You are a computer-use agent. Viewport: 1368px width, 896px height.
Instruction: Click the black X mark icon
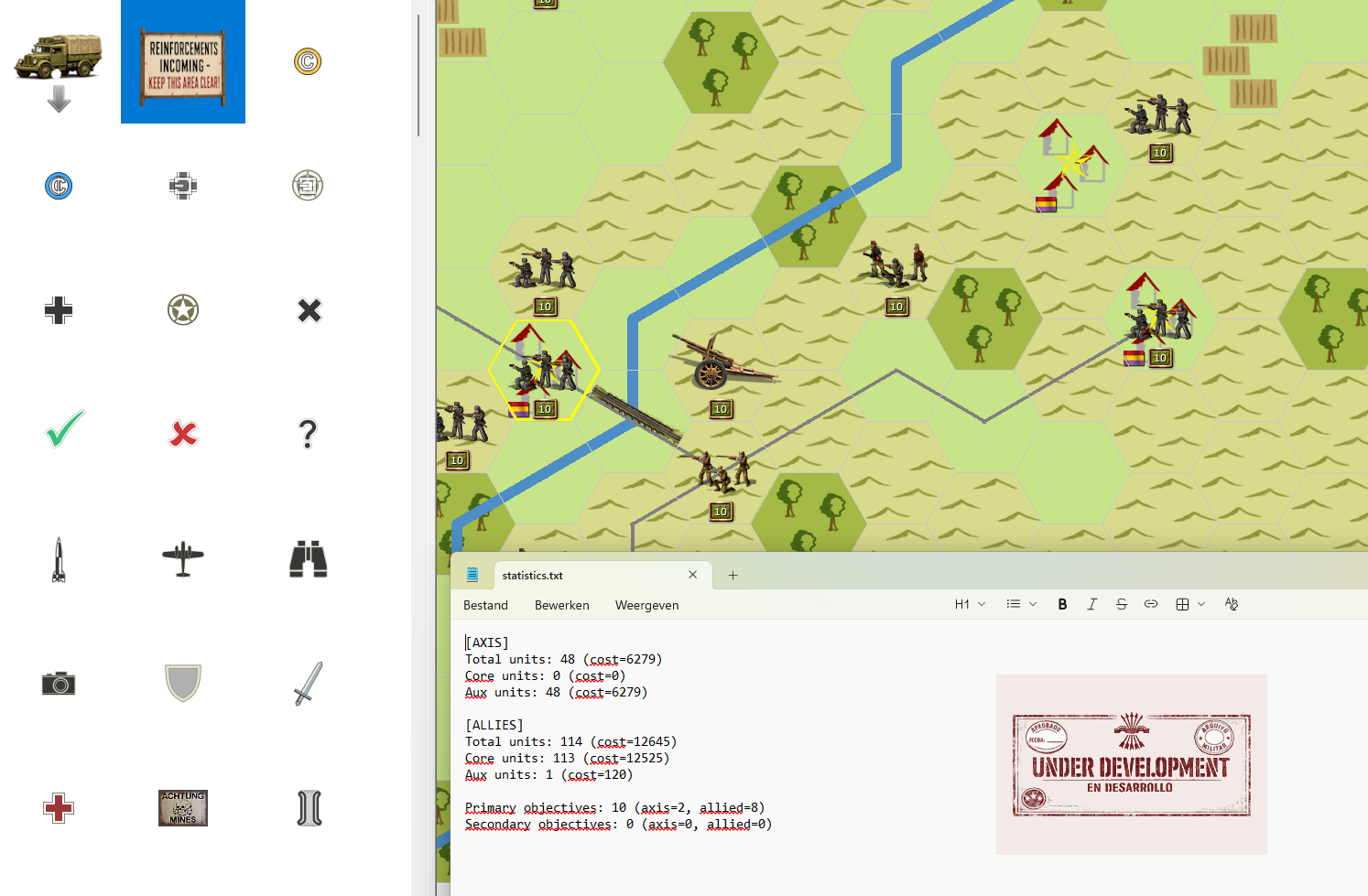click(x=309, y=310)
